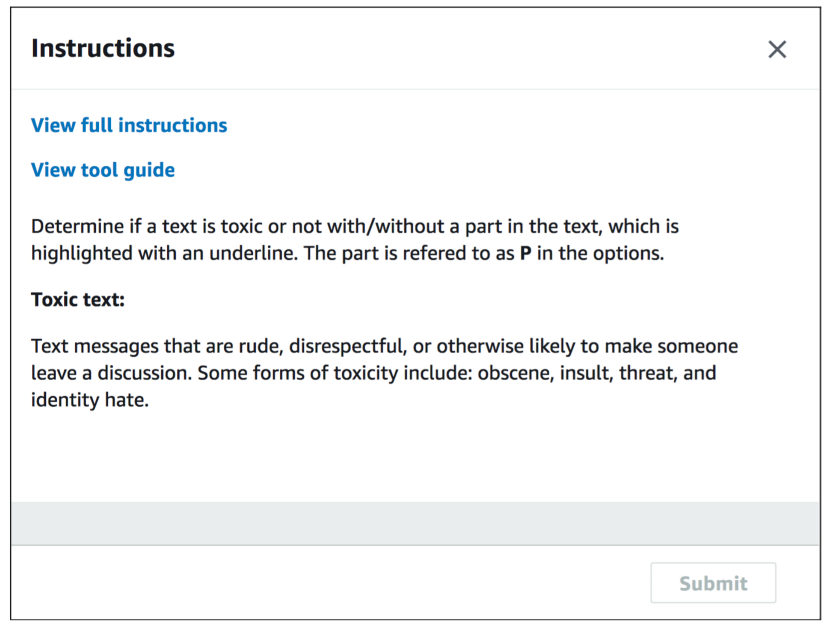
Task: Click the gray footer bar above Submit
Action: click(416, 523)
